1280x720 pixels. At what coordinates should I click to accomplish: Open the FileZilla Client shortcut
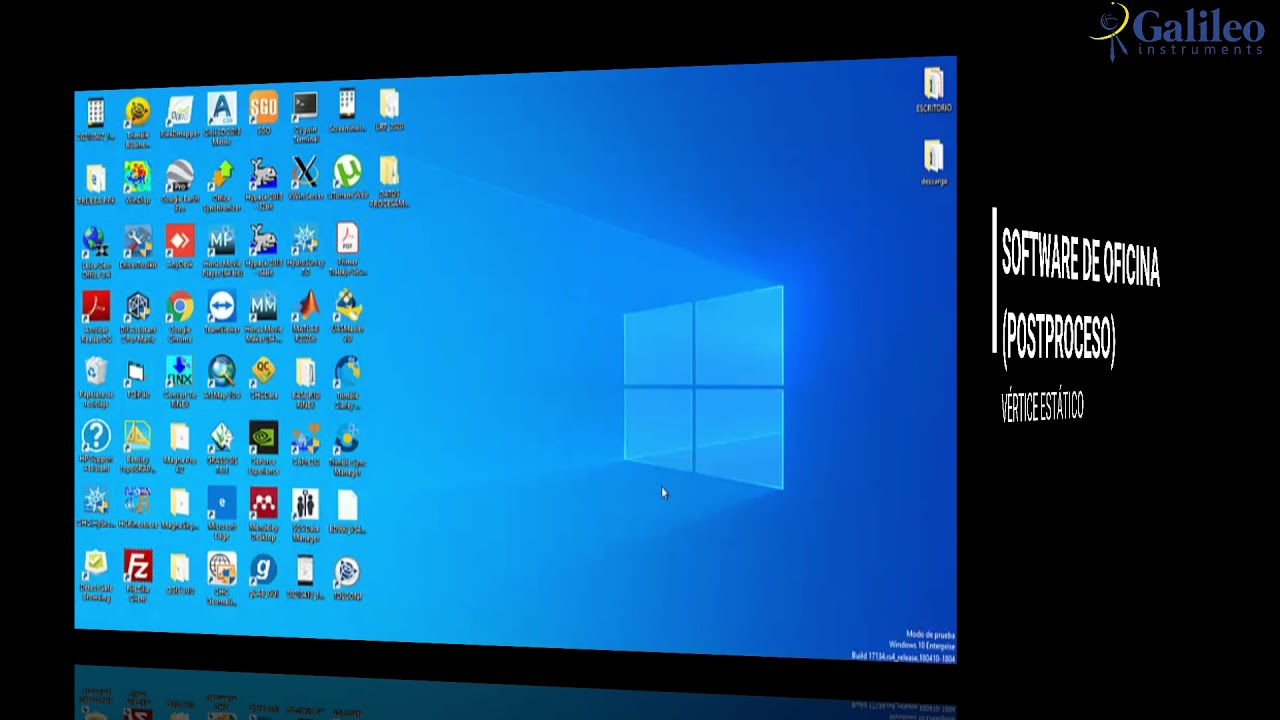(x=138, y=576)
